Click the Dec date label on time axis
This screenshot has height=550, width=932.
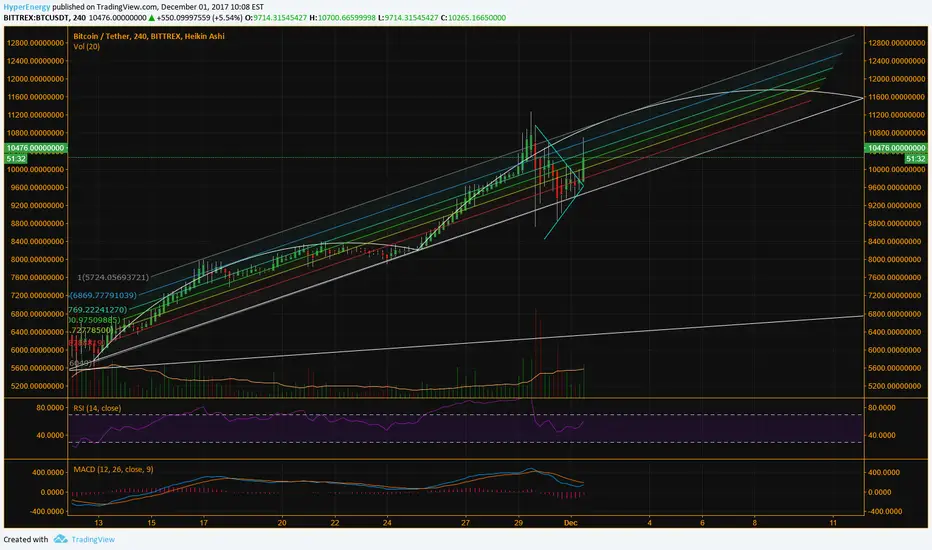(x=571, y=523)
